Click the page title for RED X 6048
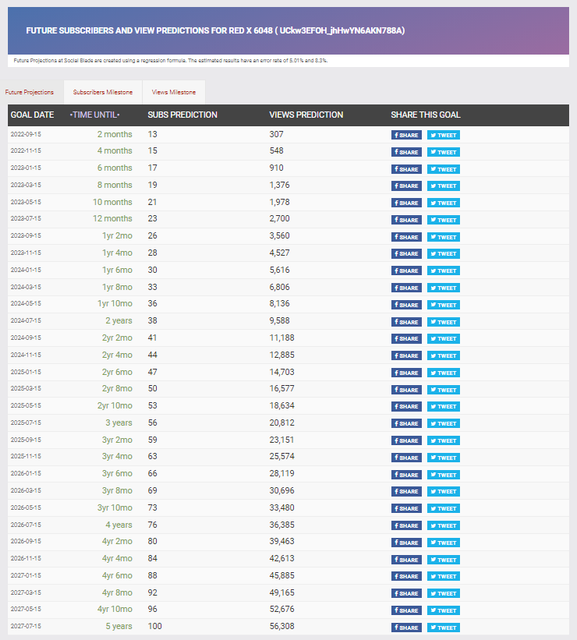The height and width of the screenshot is (640, 577). [x=215, y=31]
